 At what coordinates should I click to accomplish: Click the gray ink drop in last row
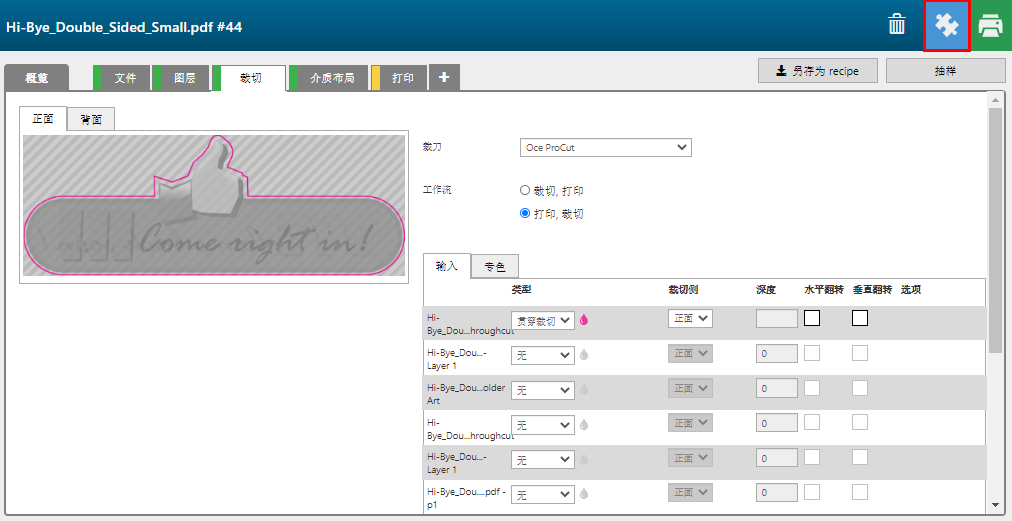coord(584,494)
